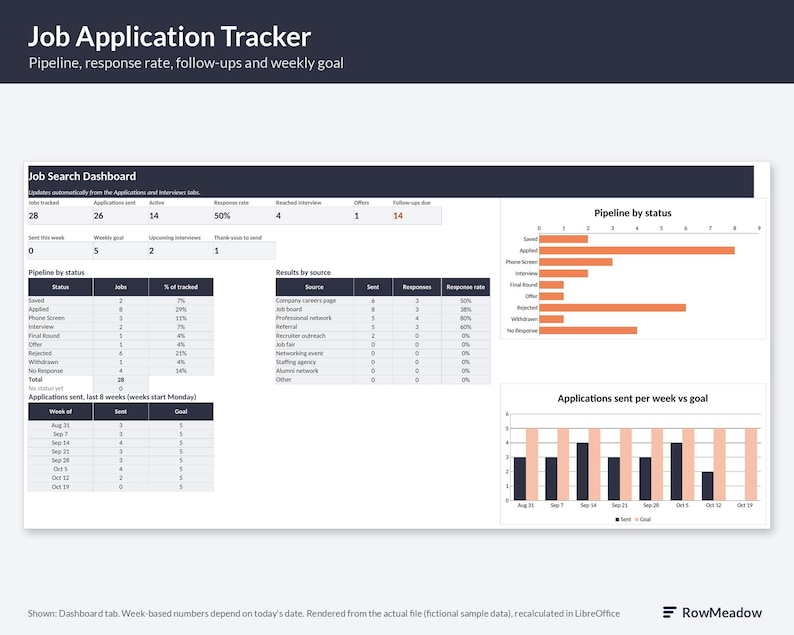Click Applications sent per week chart title
Image resolution: width=794 pixels, height=635 pixels.
coord(632,399)
